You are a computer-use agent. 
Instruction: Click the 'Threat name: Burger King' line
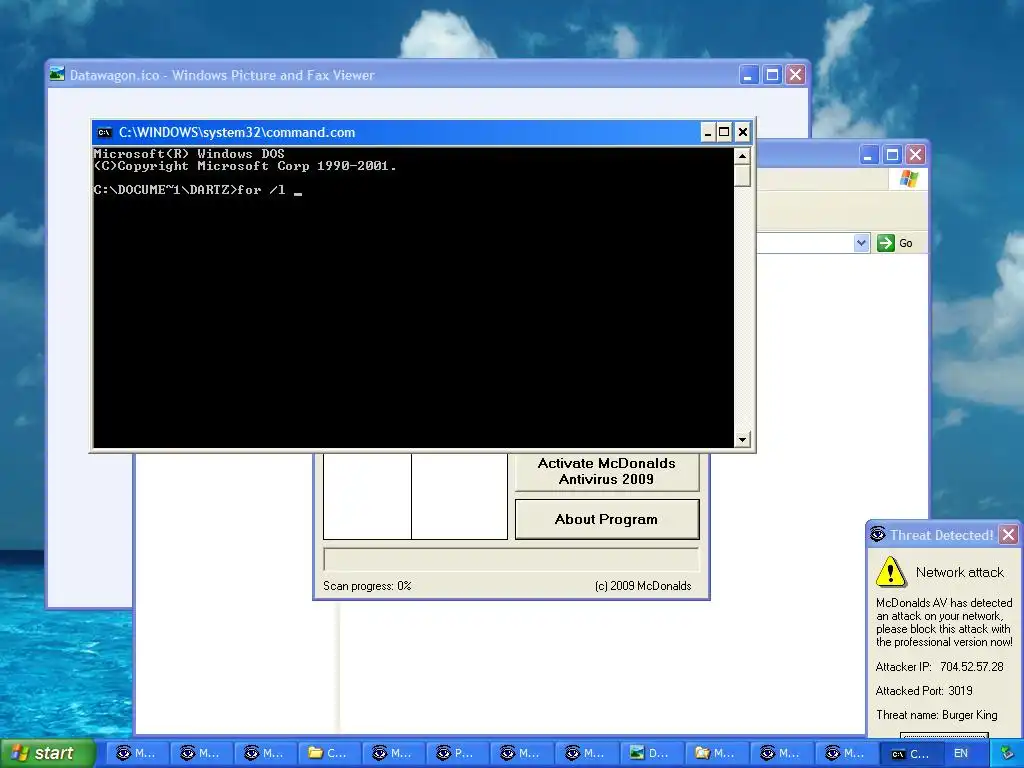click(936, 715)
